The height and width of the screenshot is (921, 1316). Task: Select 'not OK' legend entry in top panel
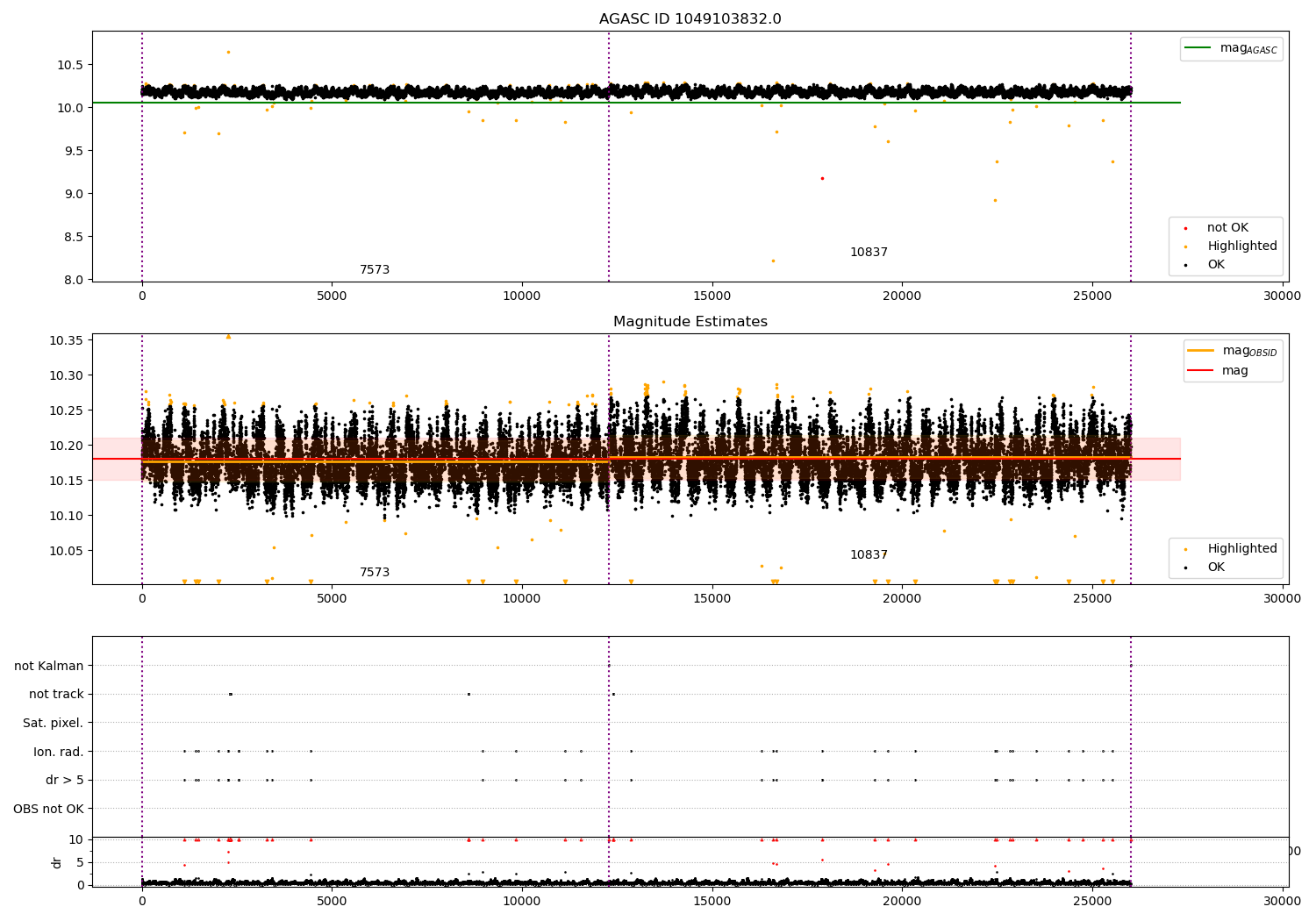(x=1227, y=228)
